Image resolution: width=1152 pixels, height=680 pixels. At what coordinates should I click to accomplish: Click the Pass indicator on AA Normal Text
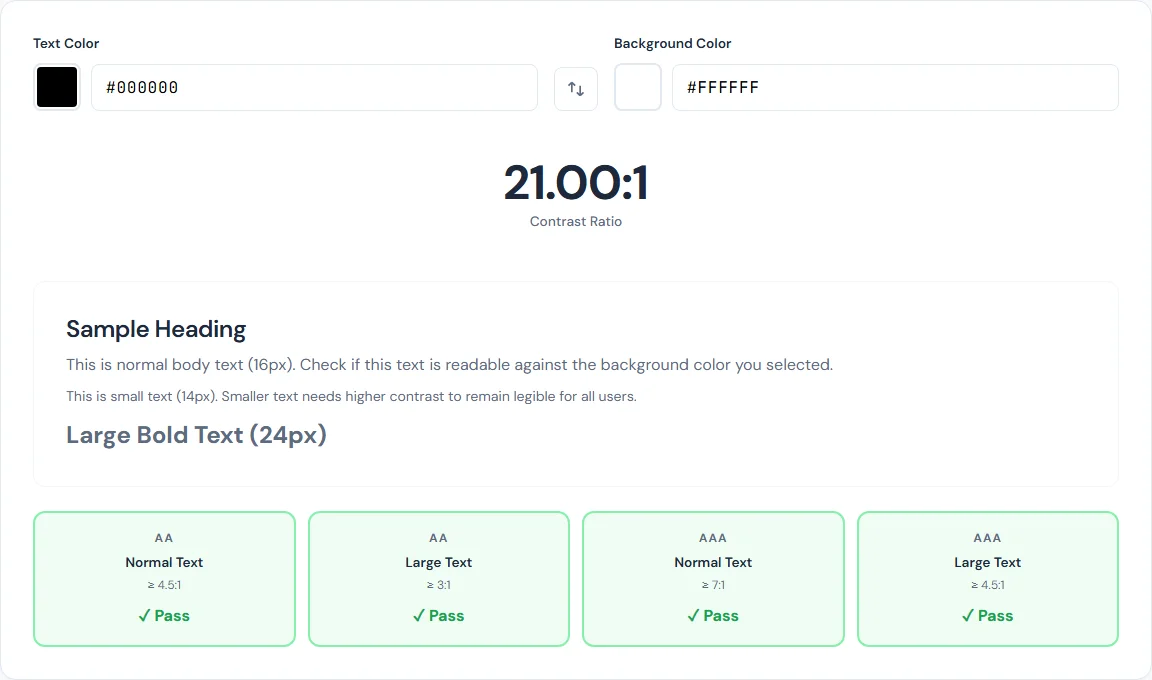[164, 616]
